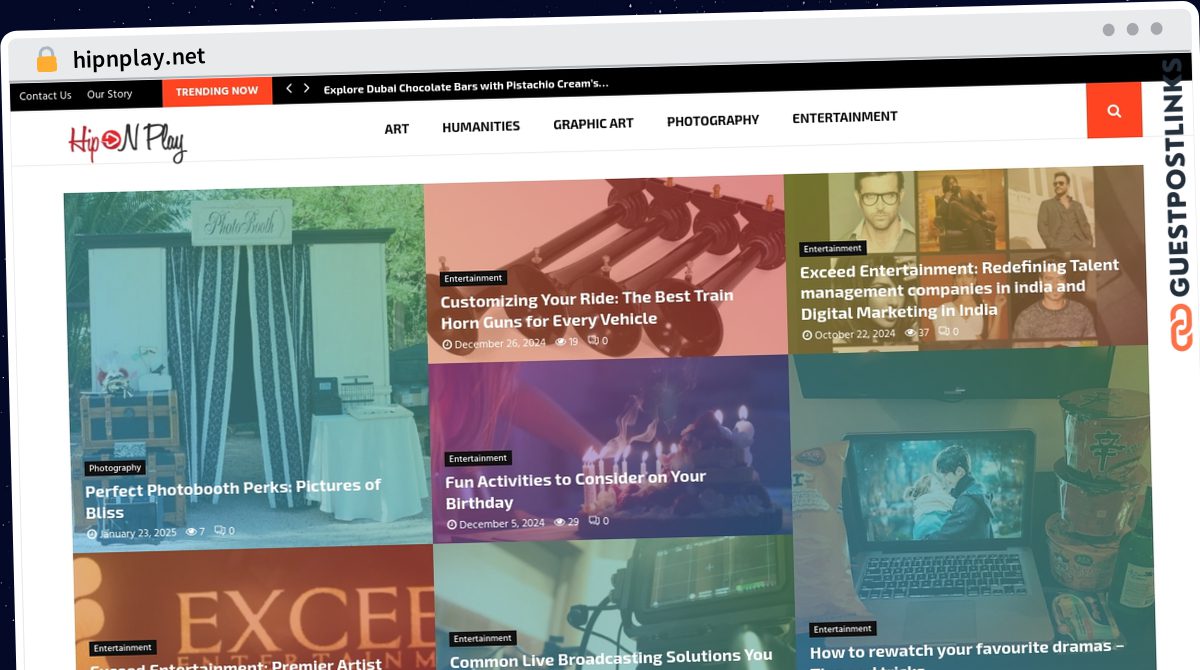Open the Photography menu item
The width and height of the screenshot is (1200, 670).
[x=713, y=120]
